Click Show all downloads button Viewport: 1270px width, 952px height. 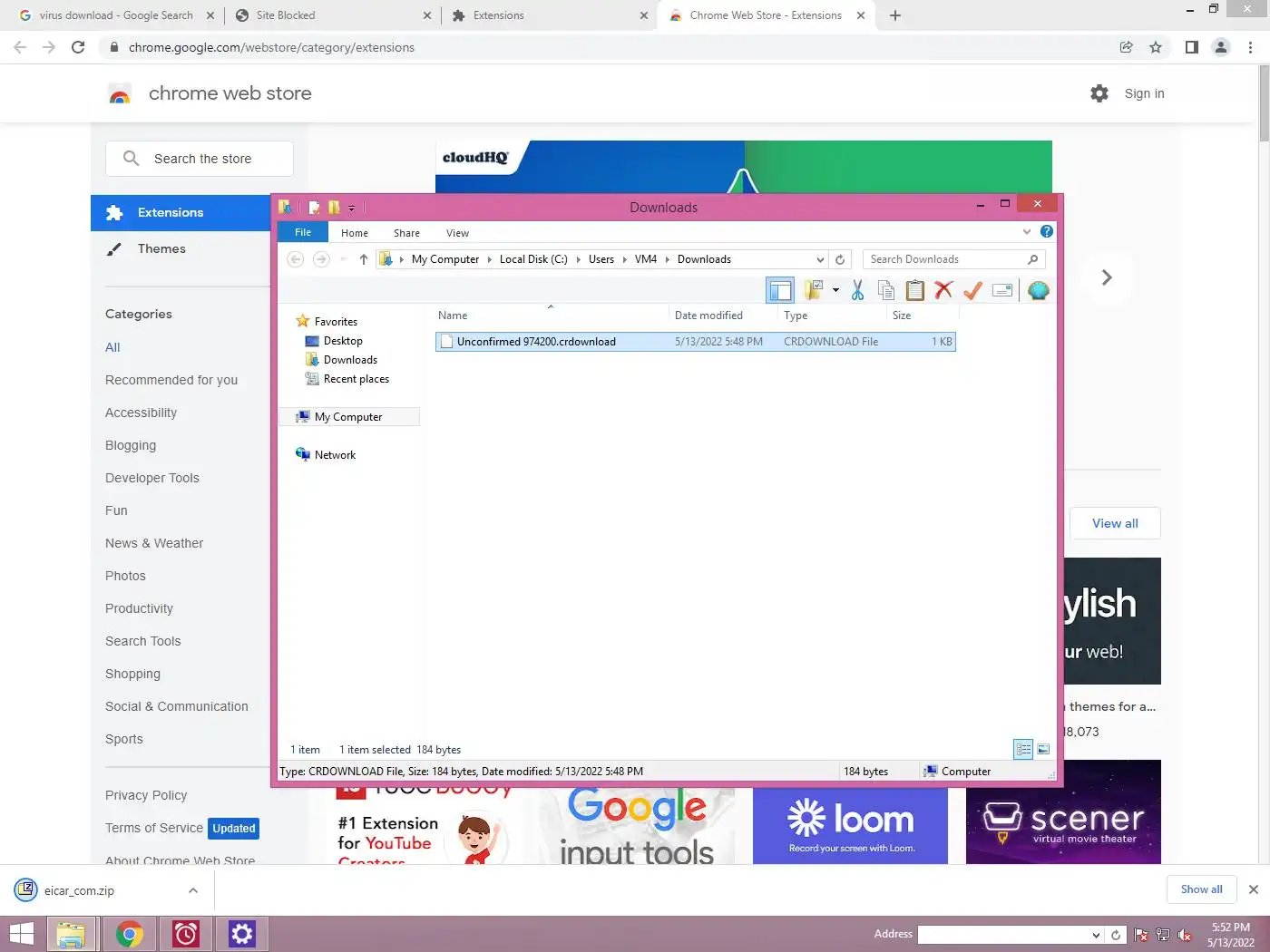coord(1201,889)
